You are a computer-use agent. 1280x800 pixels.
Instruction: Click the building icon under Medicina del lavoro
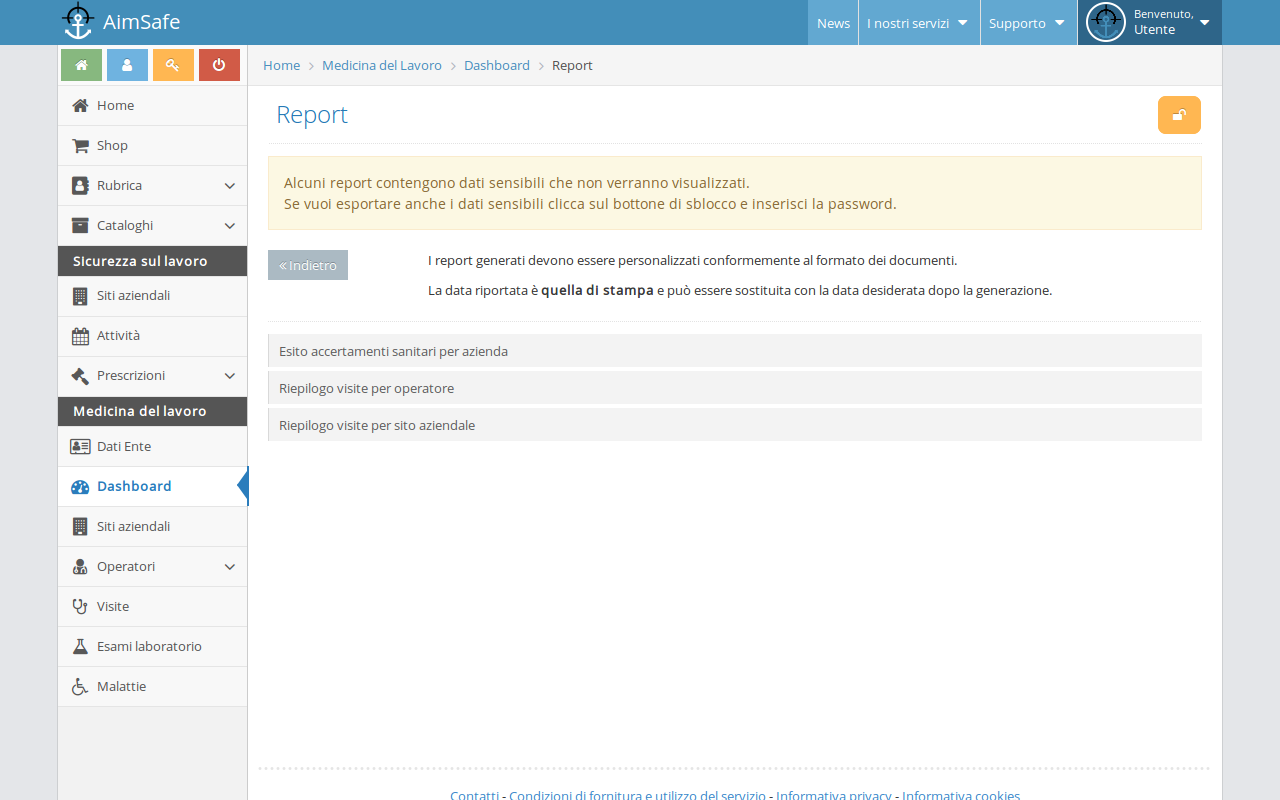click(80, 526)
